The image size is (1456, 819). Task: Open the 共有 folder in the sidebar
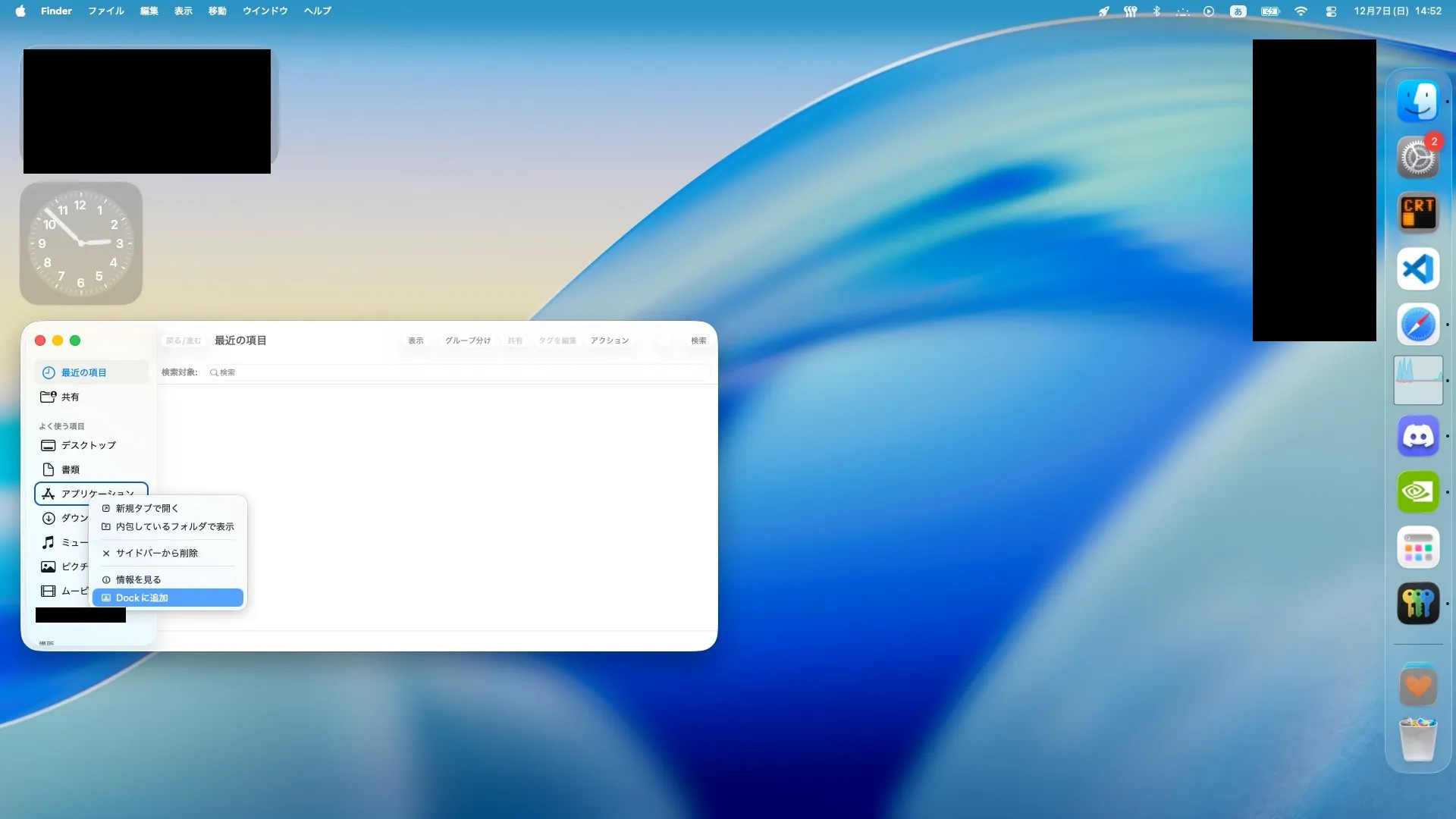(x=70, y=397)
